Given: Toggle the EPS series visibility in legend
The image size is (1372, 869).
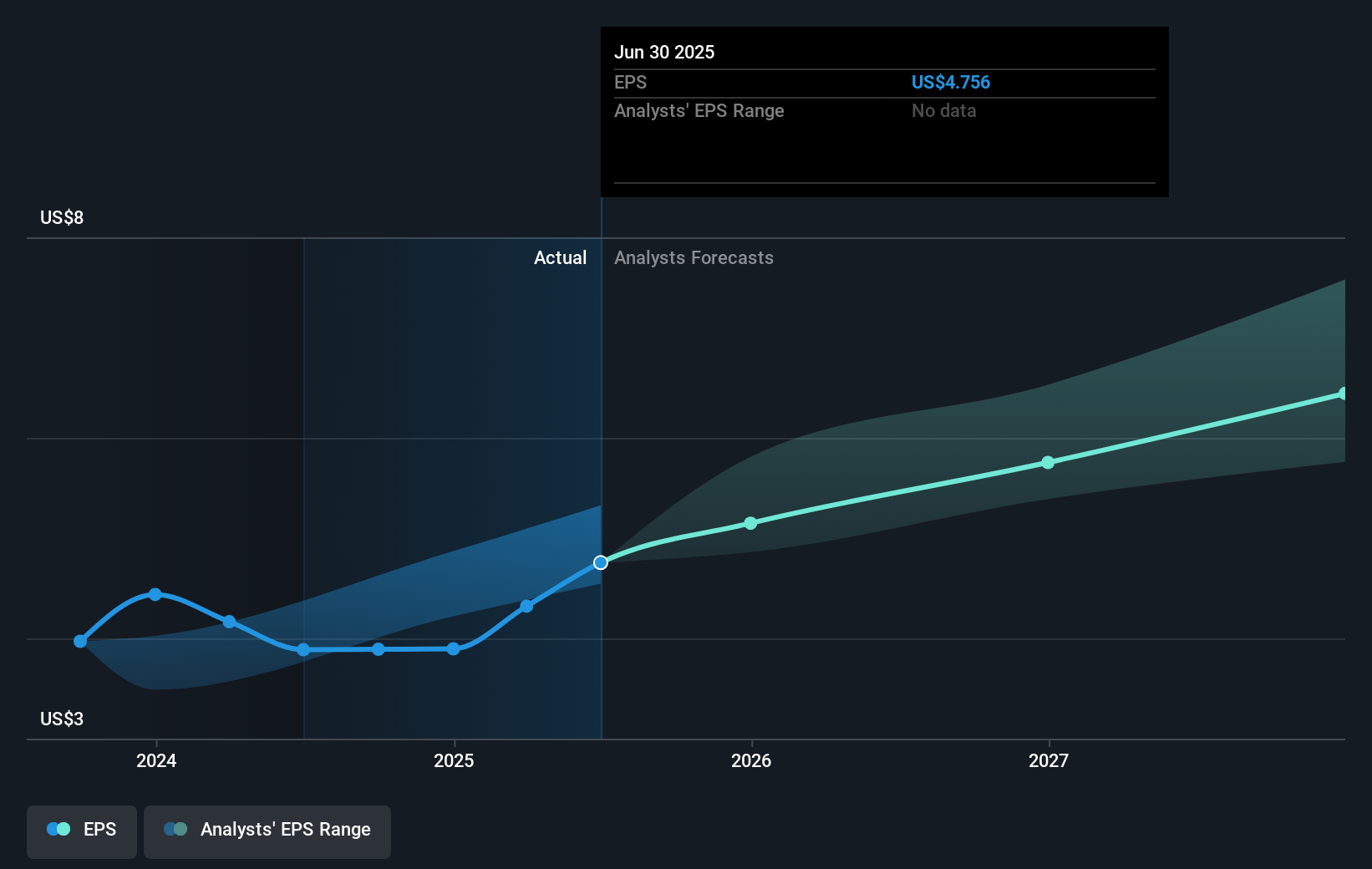Looking at the screenshot, I should [x=81, y=829].
